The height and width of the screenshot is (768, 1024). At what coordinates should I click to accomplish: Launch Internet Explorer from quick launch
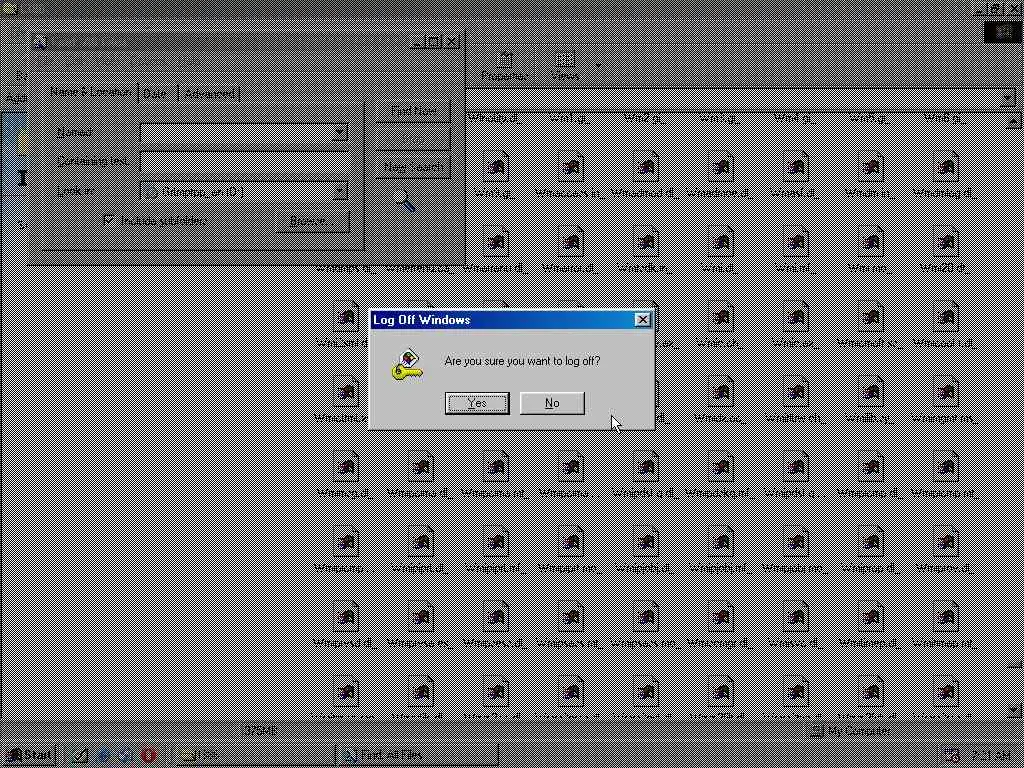tap(103, 756)
